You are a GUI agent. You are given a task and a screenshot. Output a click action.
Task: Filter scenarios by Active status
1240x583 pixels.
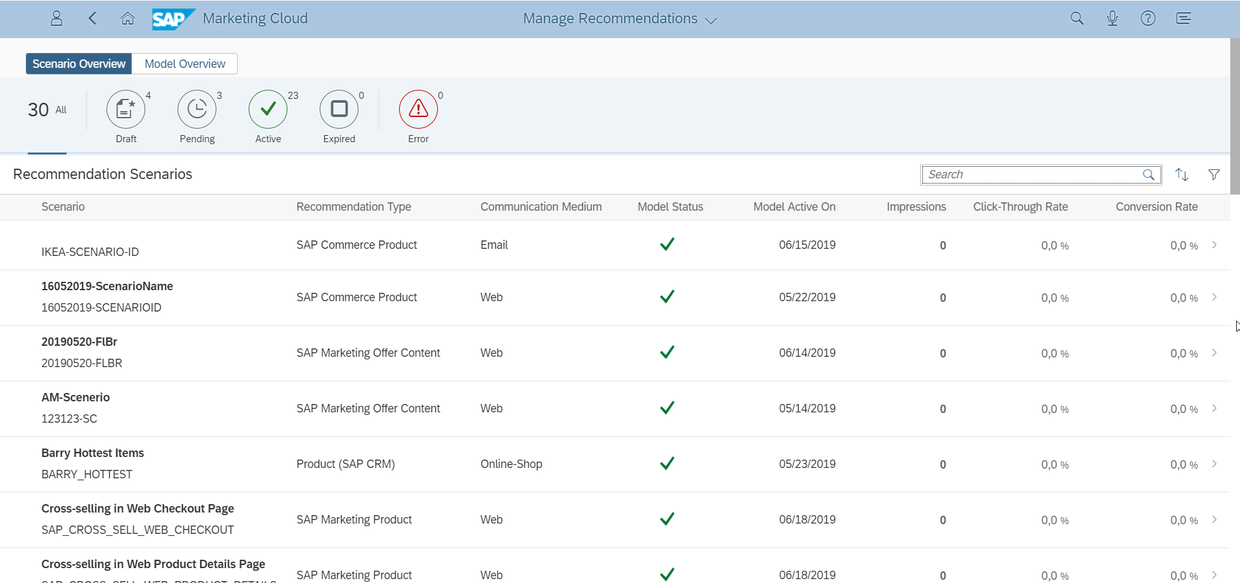268,109
